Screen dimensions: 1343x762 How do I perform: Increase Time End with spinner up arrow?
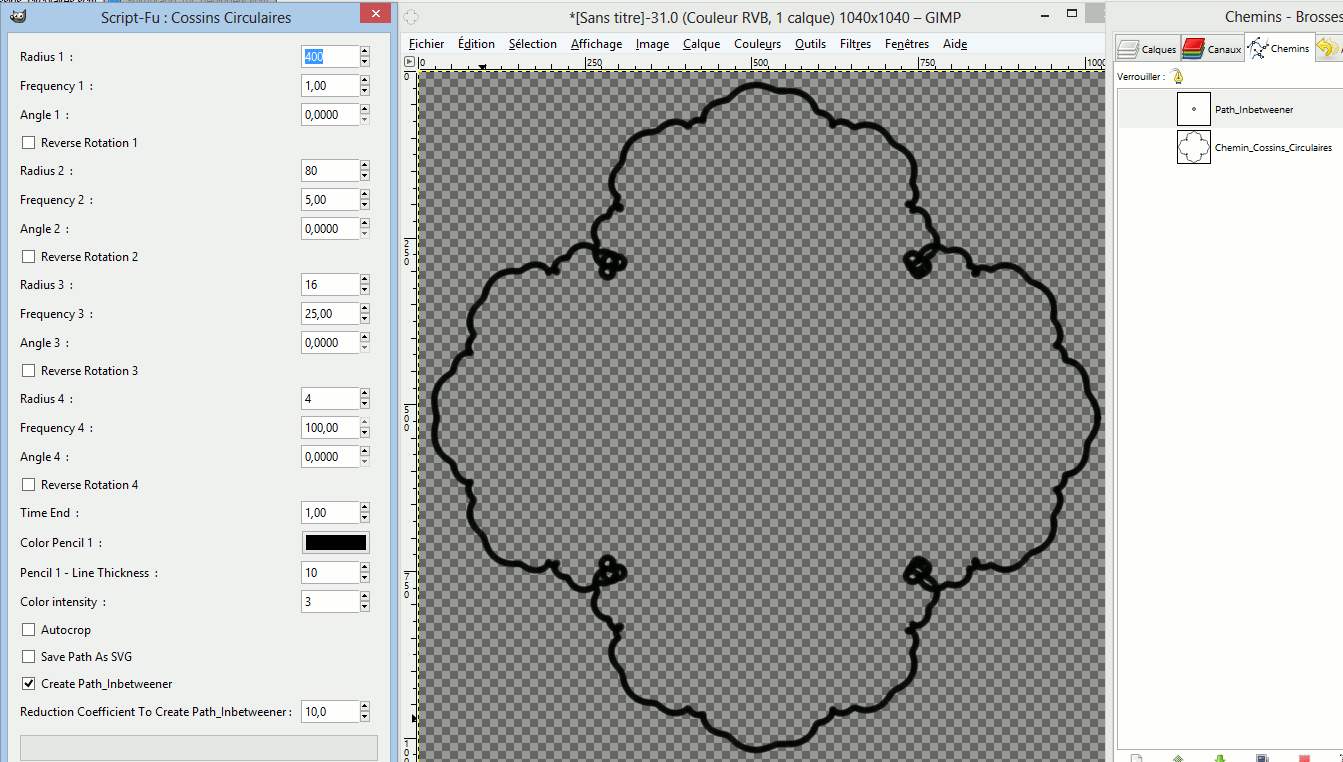click(x=364, y=508)
